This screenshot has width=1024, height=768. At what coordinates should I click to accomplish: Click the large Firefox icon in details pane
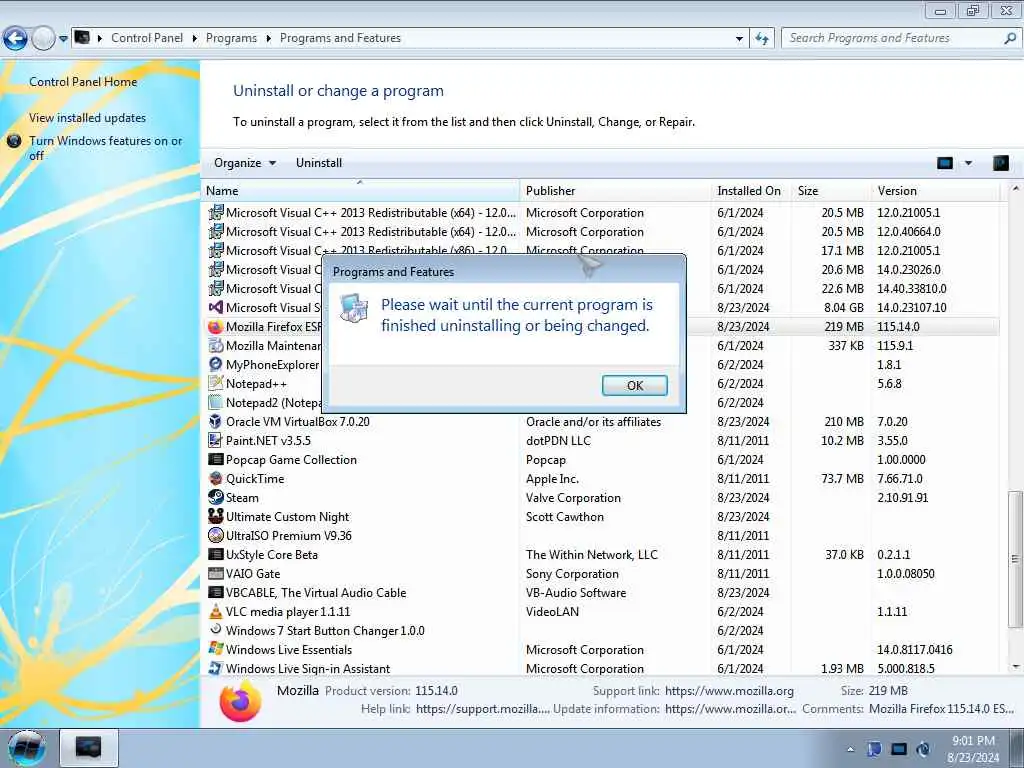(x=240, y=701)
